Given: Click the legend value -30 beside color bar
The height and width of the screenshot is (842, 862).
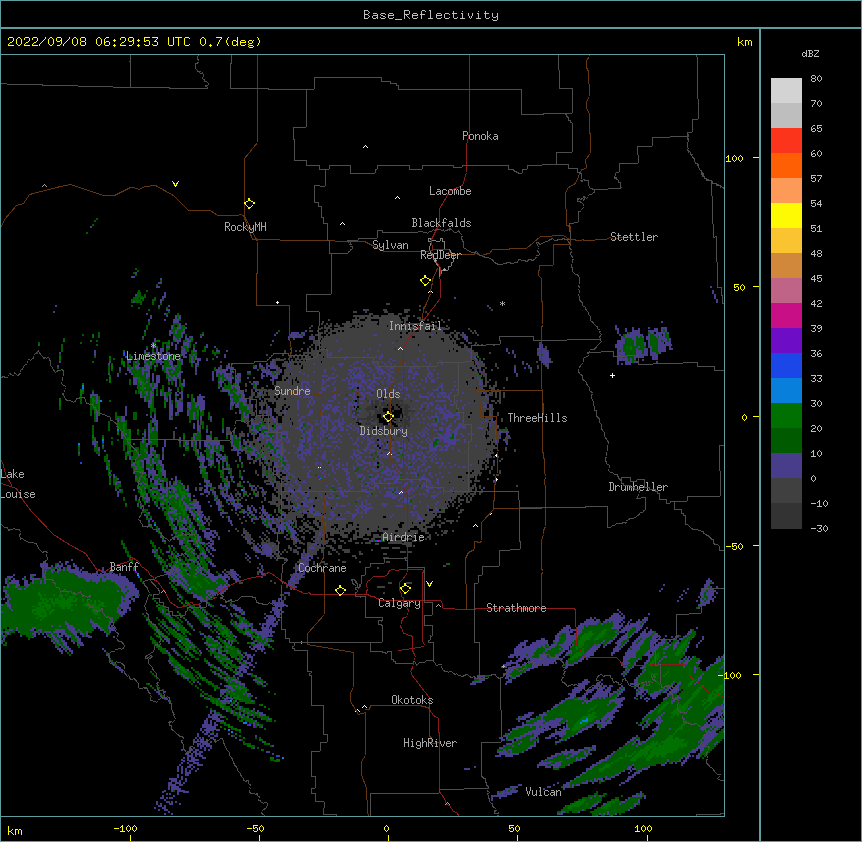Looking at the screenshot, I should pos(819,529).
